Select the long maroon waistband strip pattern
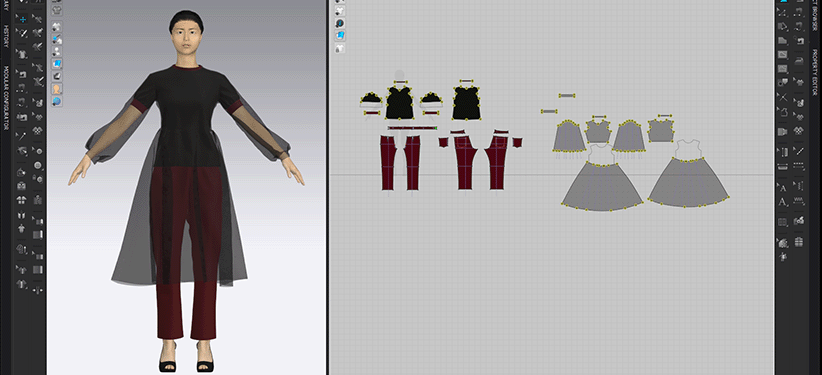Image resolution: width=822 pixels, height=375 pixels. (x=412, y=128)
